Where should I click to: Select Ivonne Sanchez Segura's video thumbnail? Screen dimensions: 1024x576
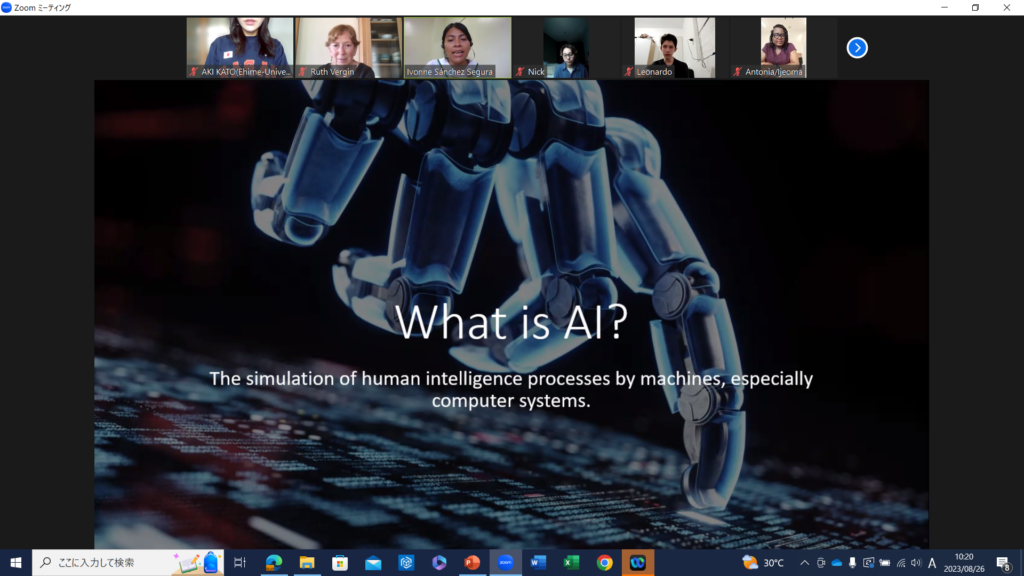[457, 48]
